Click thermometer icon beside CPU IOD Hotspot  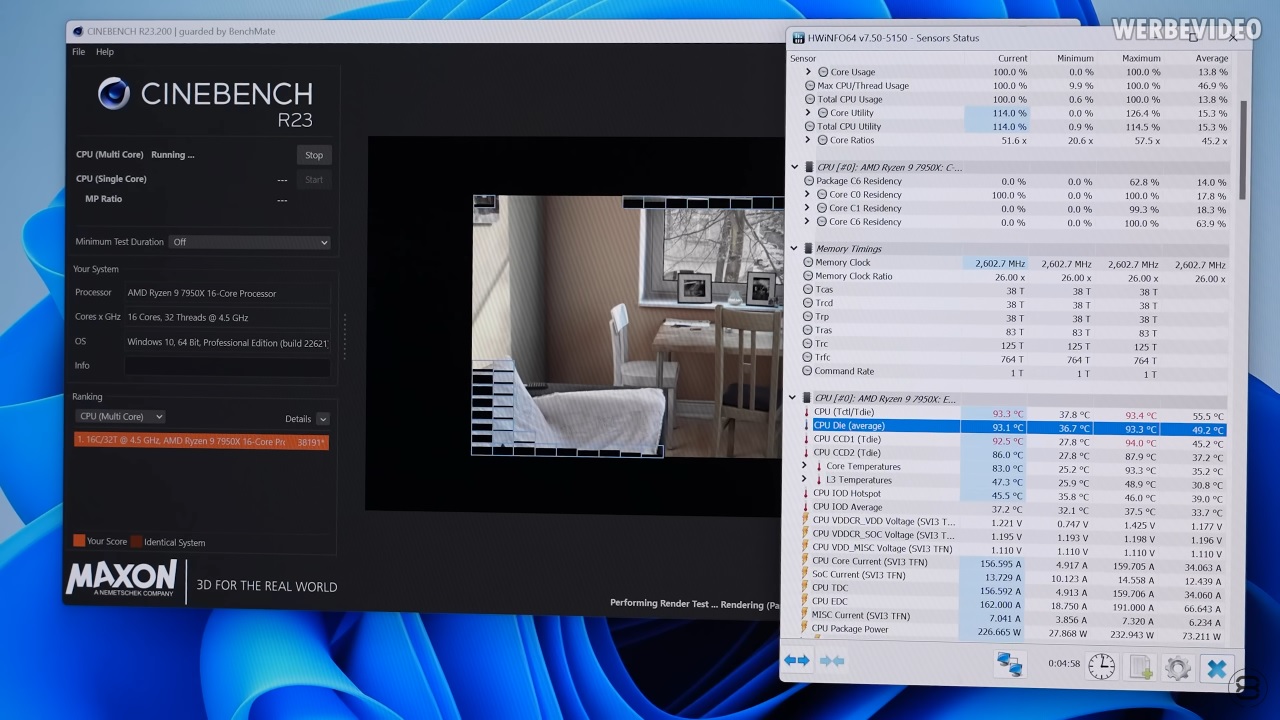click(806, 493)
